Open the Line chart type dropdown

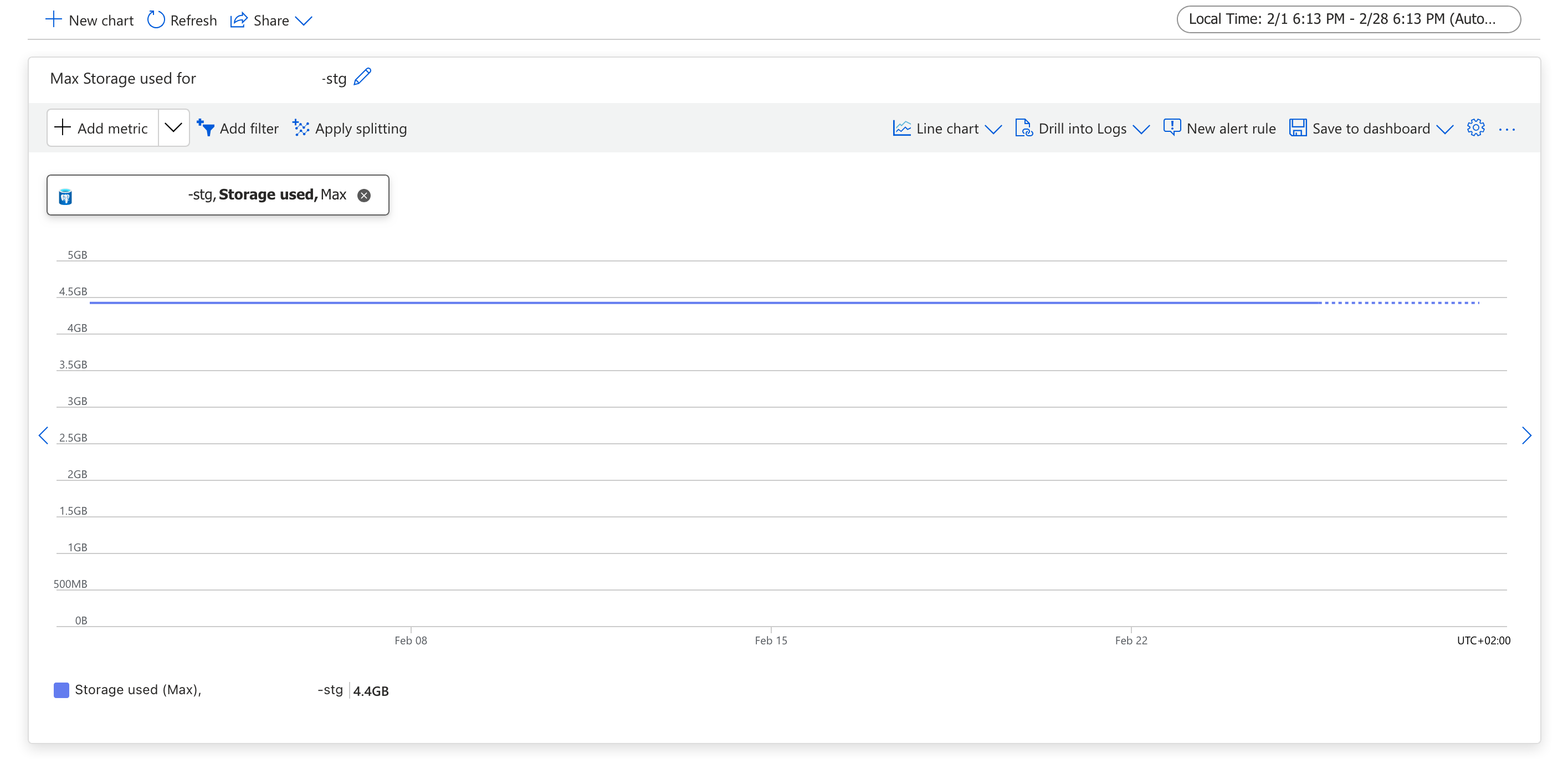(x=946, y=129)
